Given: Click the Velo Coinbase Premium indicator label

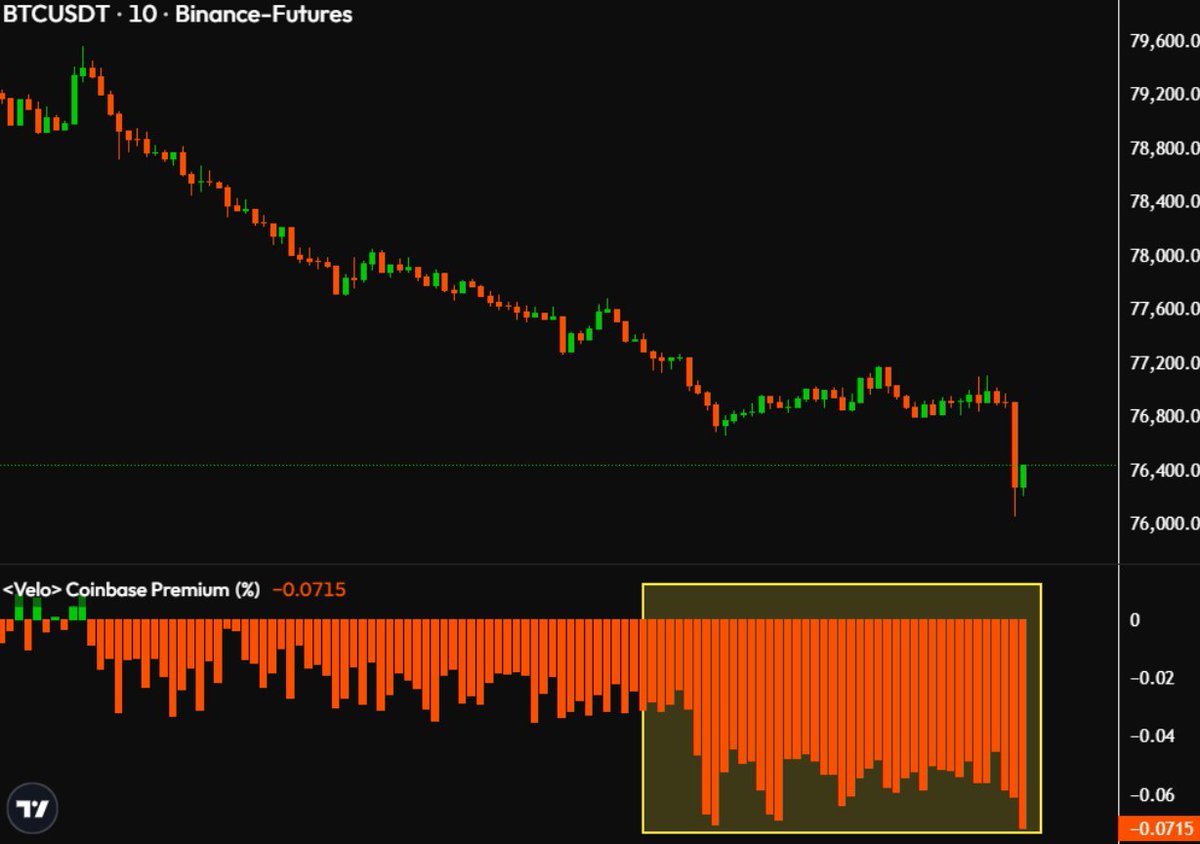Looking at the screenshot, I should 131,590.
